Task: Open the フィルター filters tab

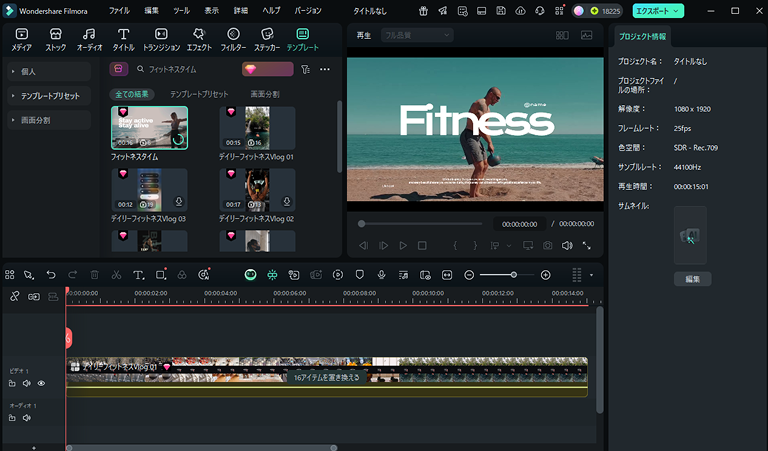Action: [233, 40]
